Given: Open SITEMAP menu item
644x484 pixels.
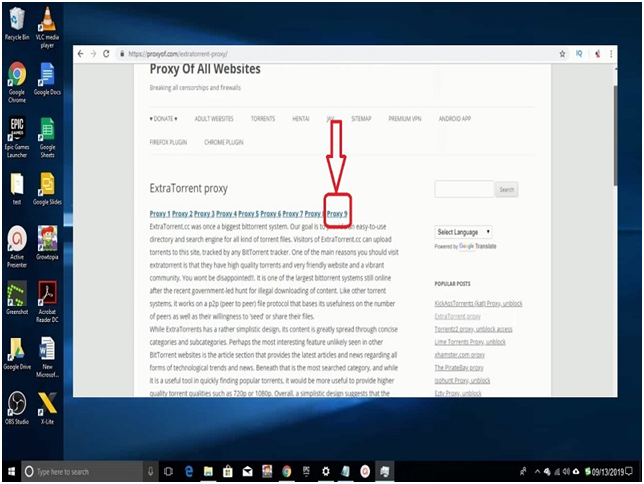Looking at the screenshot, I should (x=361, y=119).
